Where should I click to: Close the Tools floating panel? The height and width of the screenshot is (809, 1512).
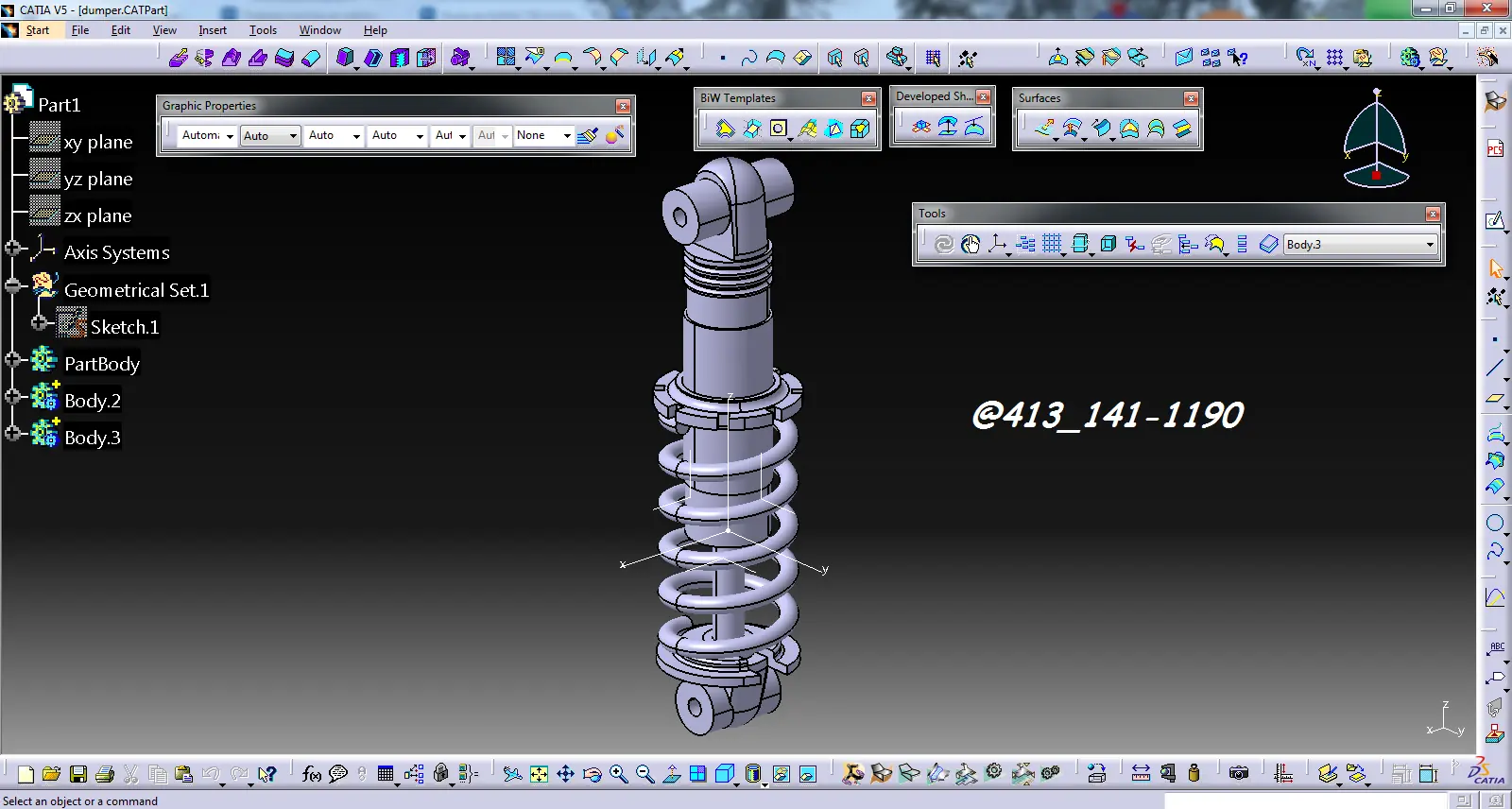pos(1433,214)
